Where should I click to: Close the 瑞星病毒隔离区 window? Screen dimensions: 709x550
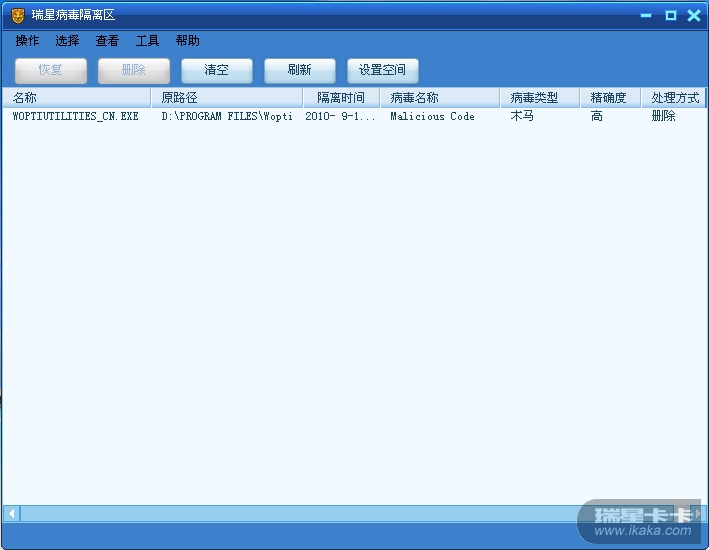click(x=694, y=15)
